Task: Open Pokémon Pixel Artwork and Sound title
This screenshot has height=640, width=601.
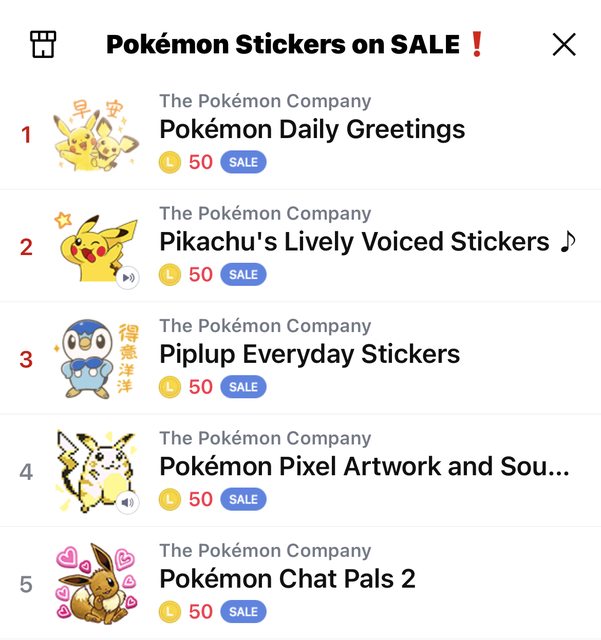Action: point(364,466)
